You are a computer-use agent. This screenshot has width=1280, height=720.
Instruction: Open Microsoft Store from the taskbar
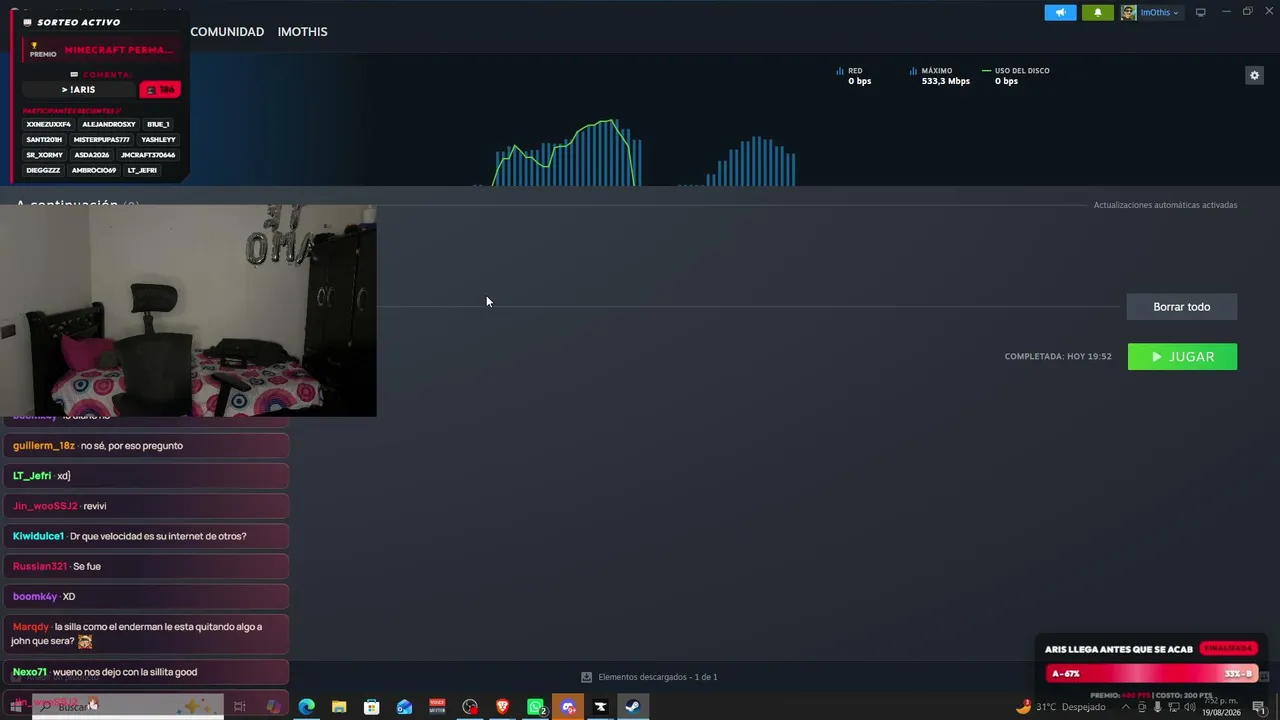click(372, 707)
